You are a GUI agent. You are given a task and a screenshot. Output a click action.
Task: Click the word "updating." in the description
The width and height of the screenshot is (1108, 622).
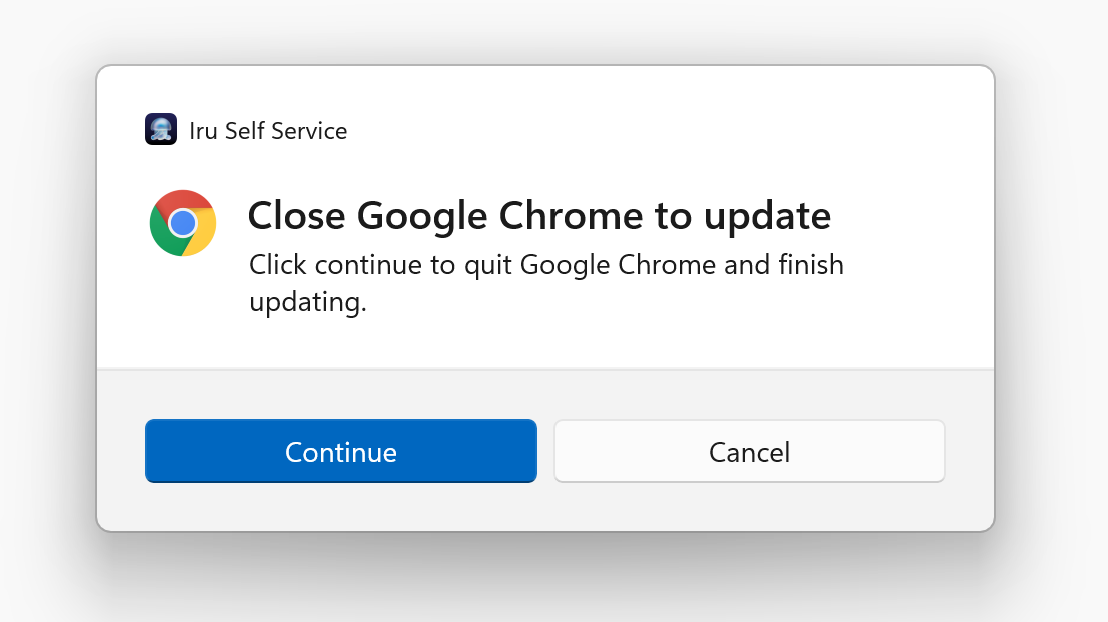(308, 301)
